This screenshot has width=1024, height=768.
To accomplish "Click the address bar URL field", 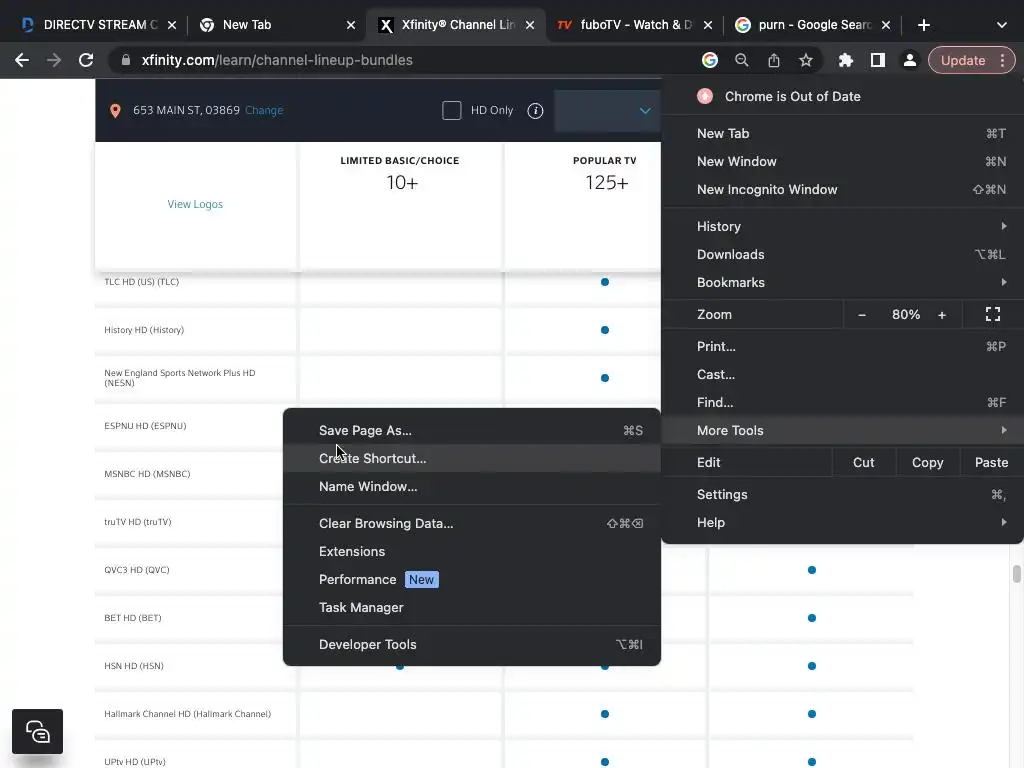I will 405,60.
